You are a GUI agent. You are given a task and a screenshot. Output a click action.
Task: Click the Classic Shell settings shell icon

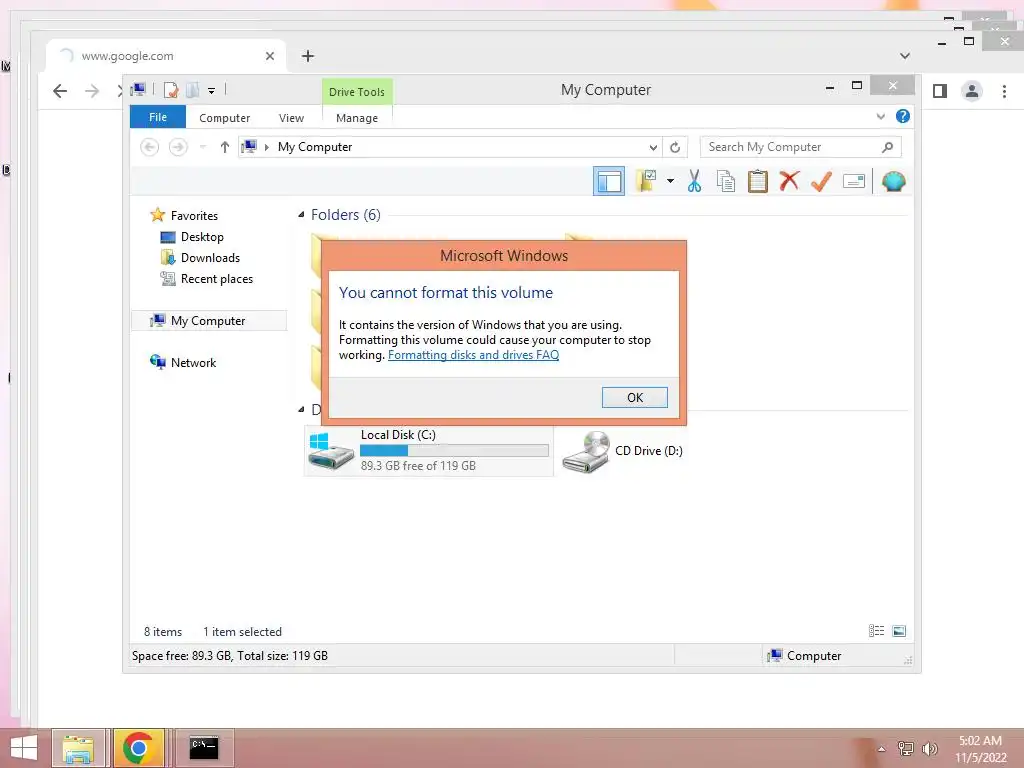tap(893, 181)
